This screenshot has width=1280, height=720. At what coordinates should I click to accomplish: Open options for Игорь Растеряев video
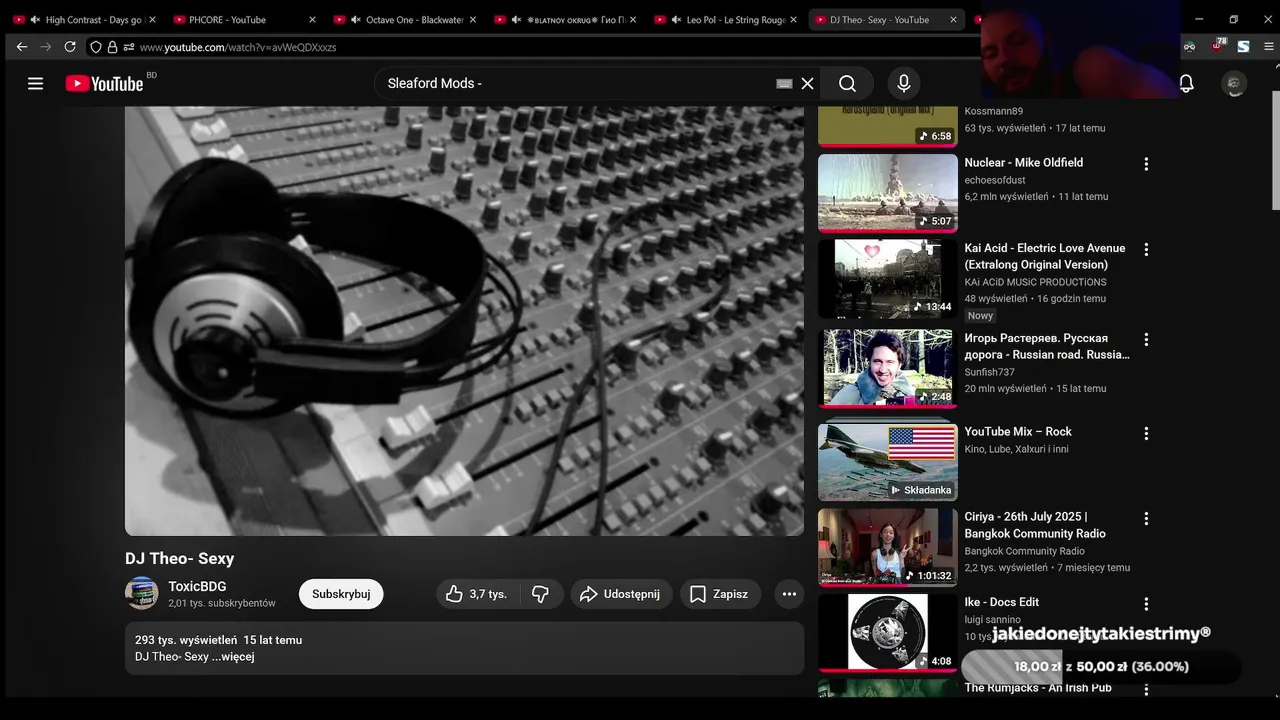1146,340
